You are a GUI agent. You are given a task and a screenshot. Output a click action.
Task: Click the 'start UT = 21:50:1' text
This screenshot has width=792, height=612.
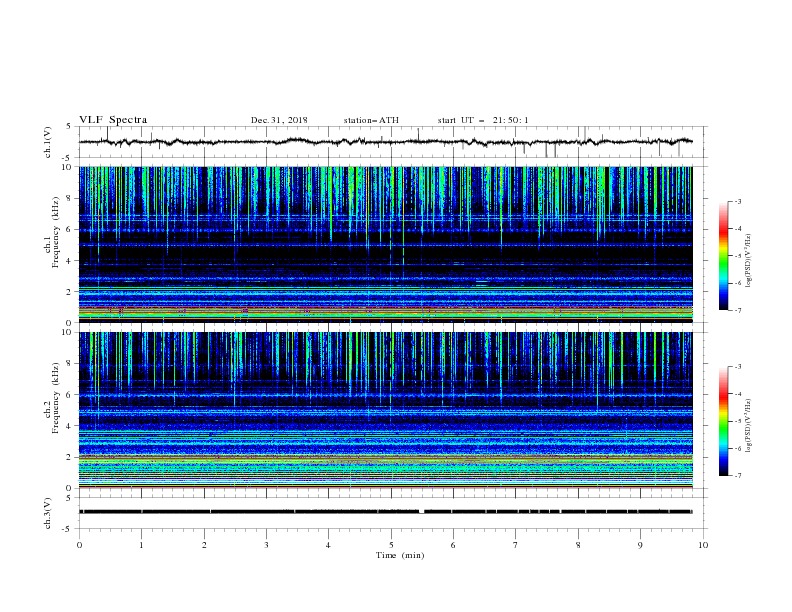[x=483, y=120]
